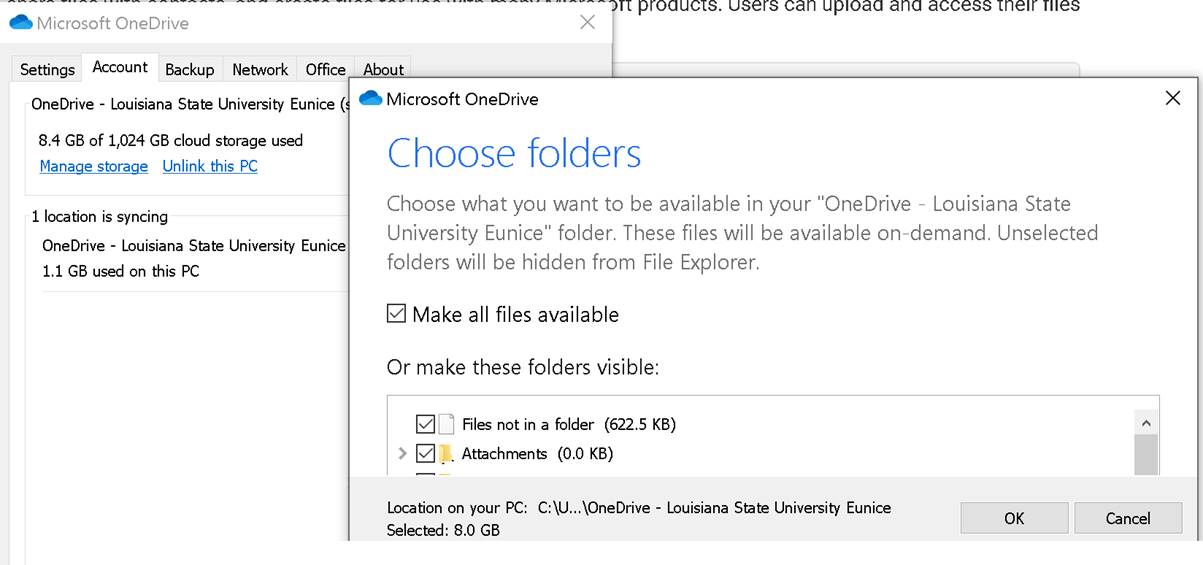1203x565 pixels.
Task: Switch to the Settings tab
Action: click(47, 69)
